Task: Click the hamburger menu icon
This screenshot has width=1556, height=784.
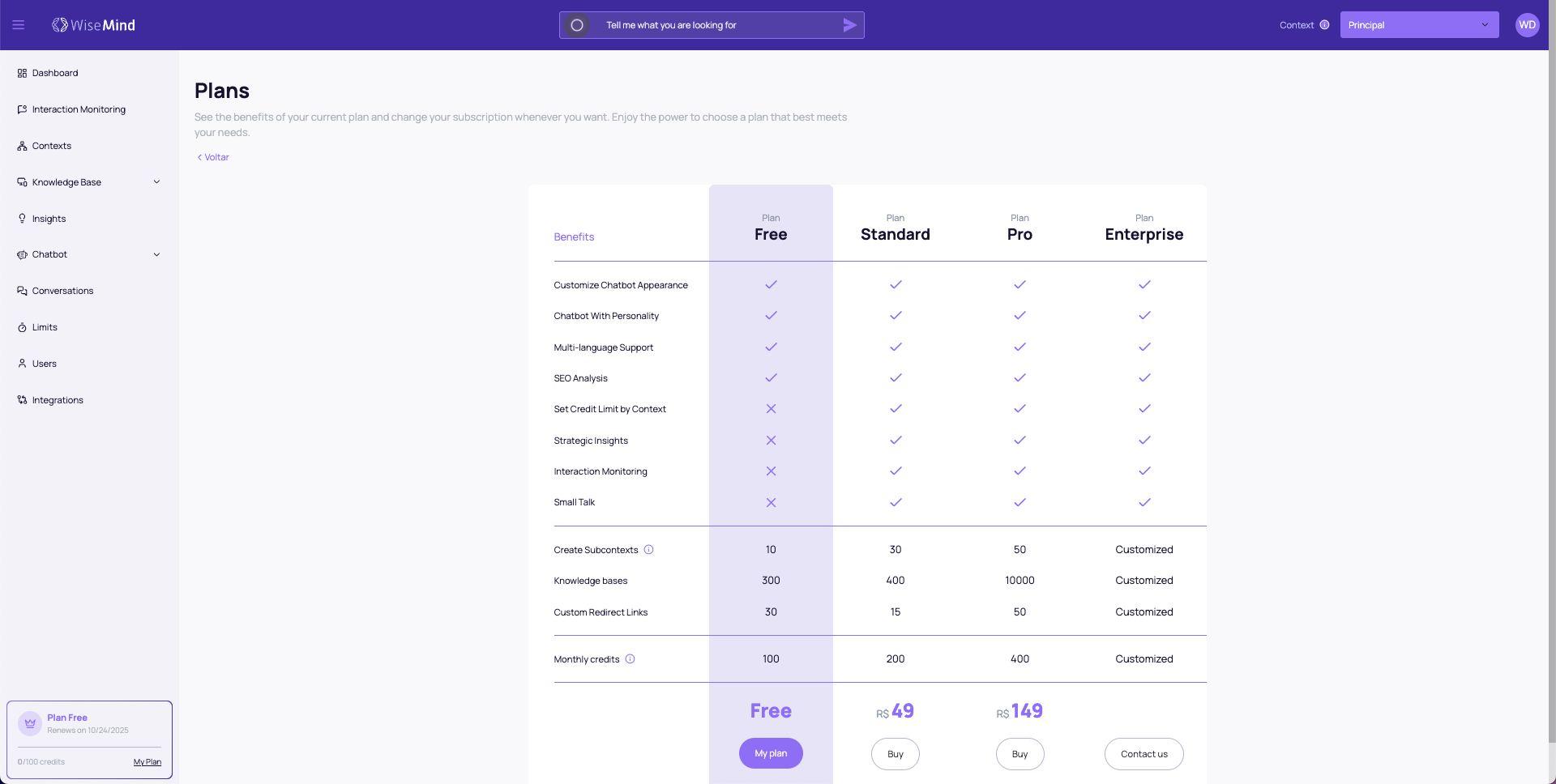Action: pos(18,25)
